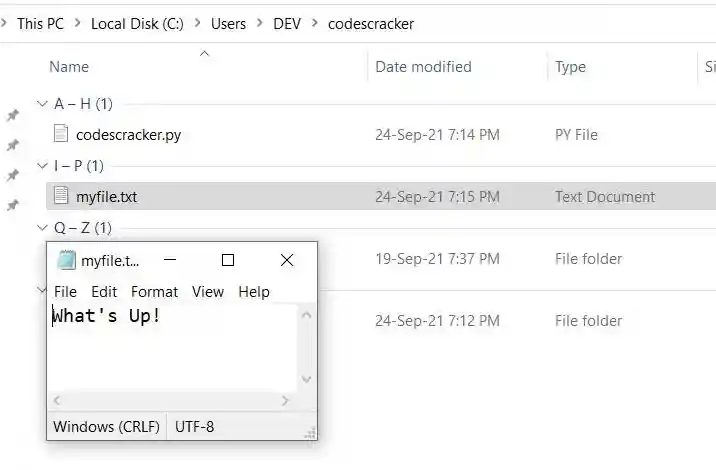Open the Notepad Format menu
This screenshot has height=470, width=716.
(x=154, y=292)
